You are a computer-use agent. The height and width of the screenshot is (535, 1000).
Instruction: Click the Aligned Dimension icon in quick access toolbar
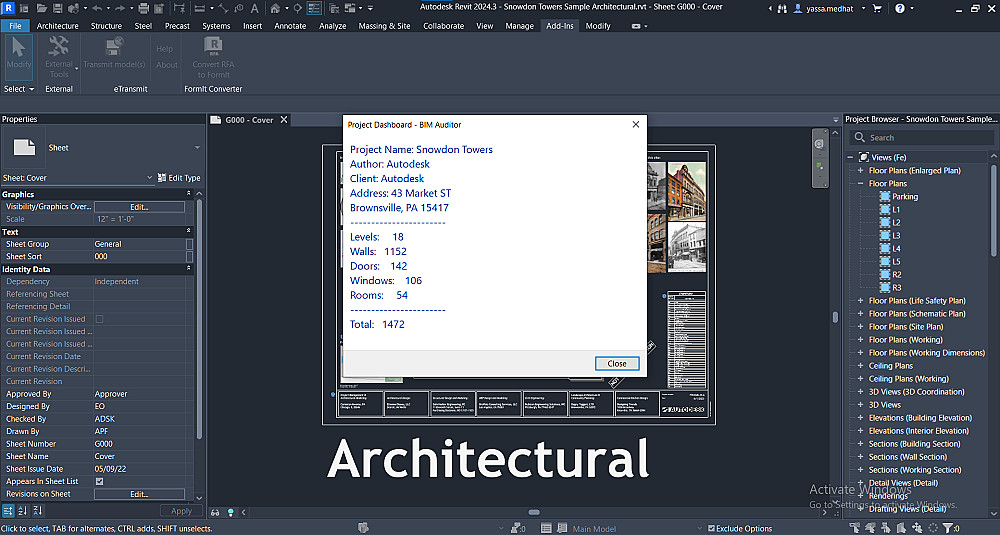click(x=223, y=8)
